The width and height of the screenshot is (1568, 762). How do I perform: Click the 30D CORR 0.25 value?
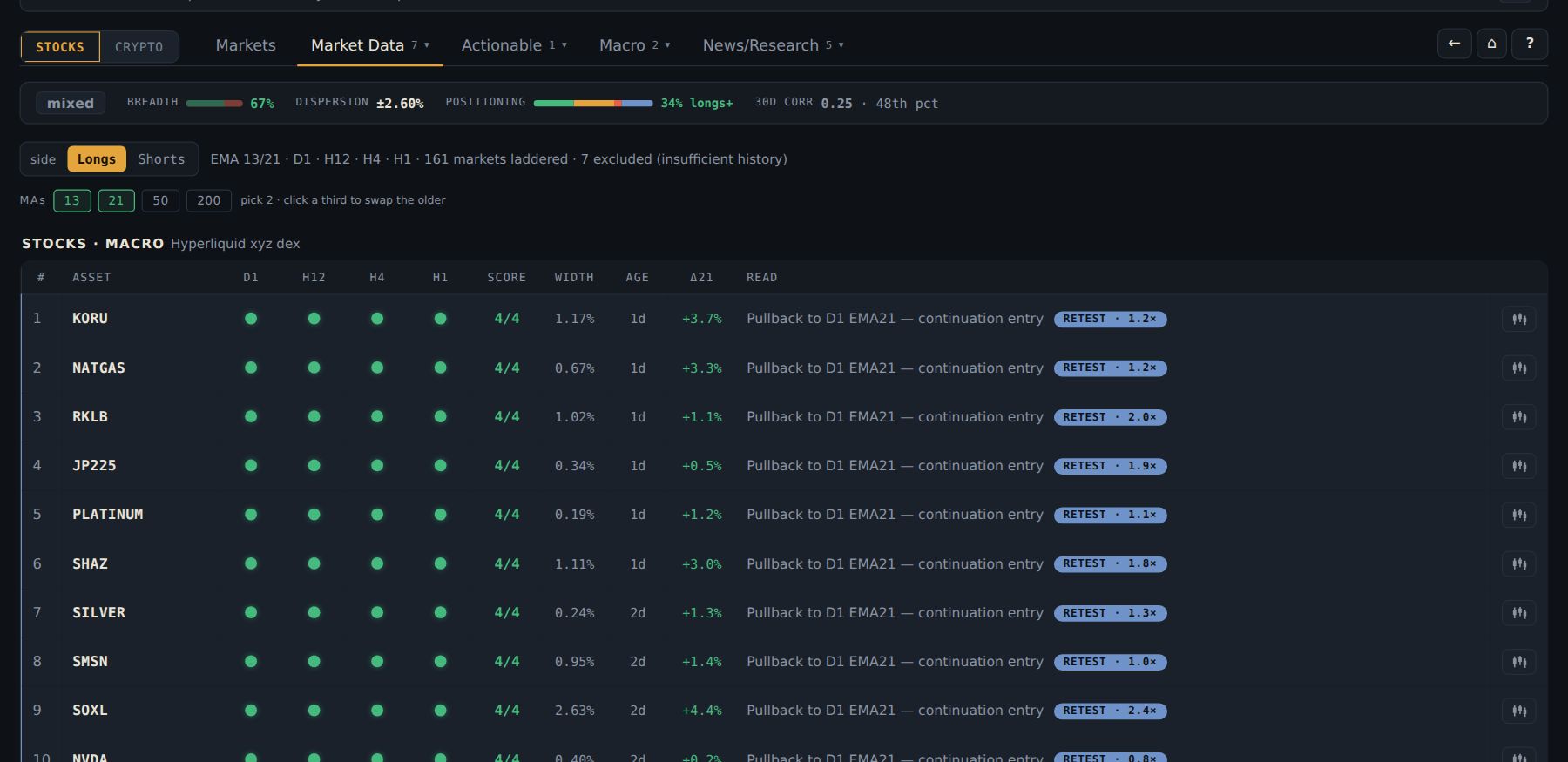pyautogui.click(x=836, y=104)
